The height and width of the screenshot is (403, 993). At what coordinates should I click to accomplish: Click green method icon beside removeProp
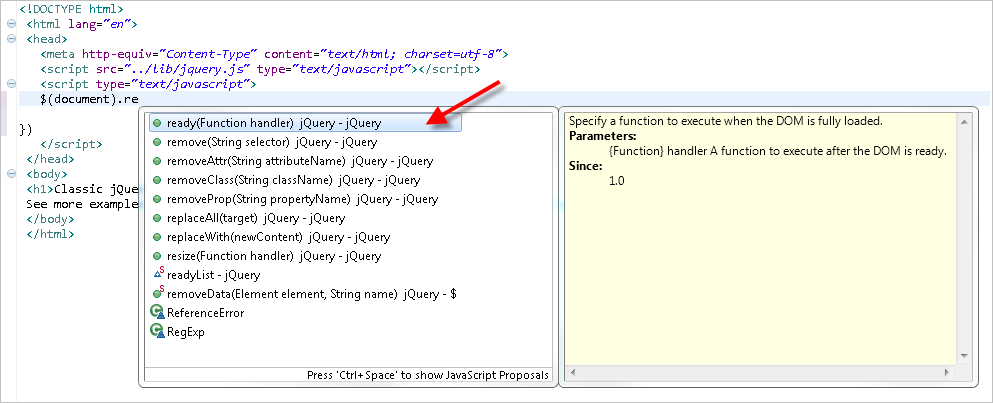(x=157, y=200)
